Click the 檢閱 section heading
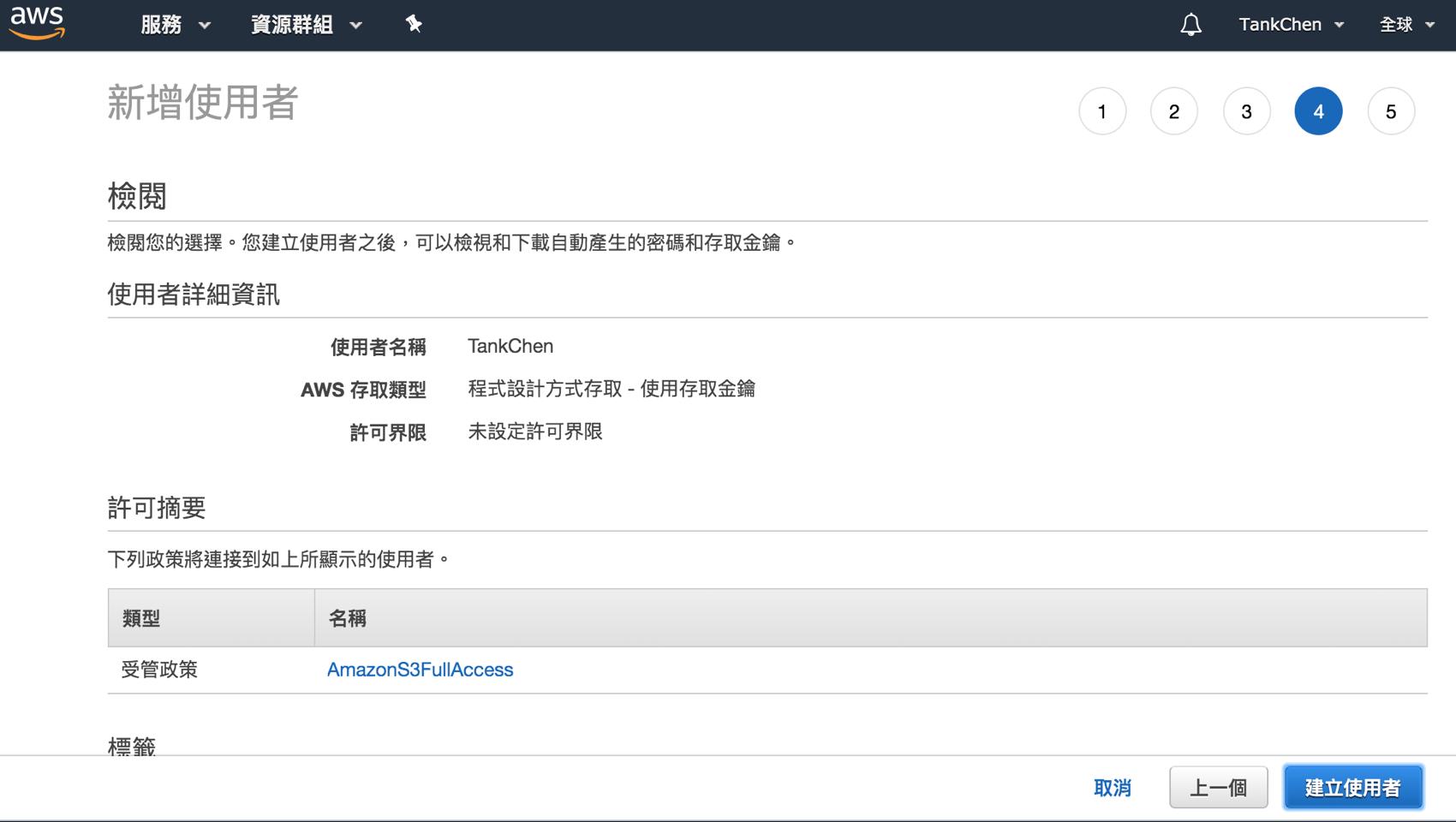1456x822 pixels. pyautogui.click(x=137, y=196)
